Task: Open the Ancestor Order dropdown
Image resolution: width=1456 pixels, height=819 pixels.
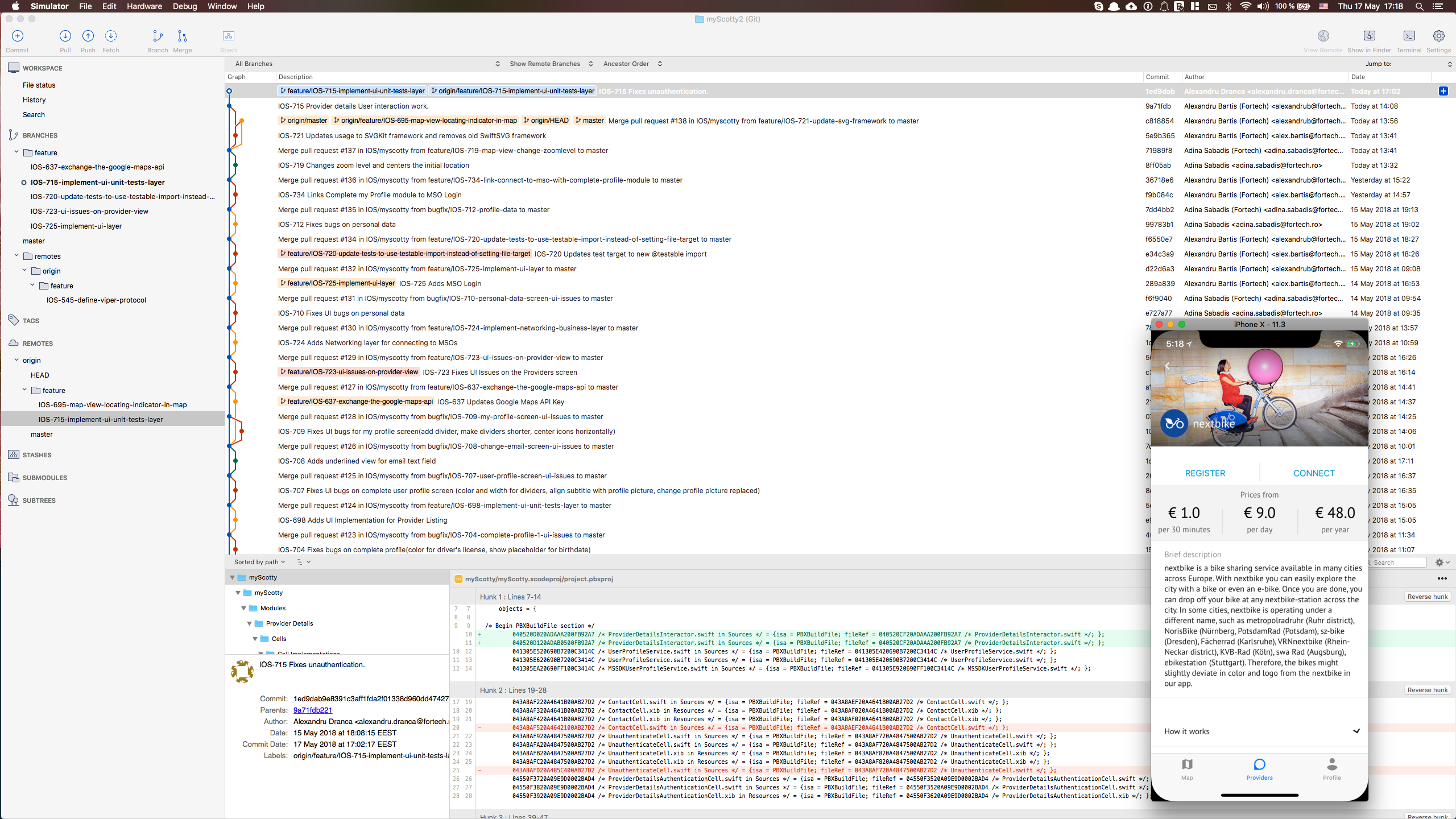Action: coord(632,64)
